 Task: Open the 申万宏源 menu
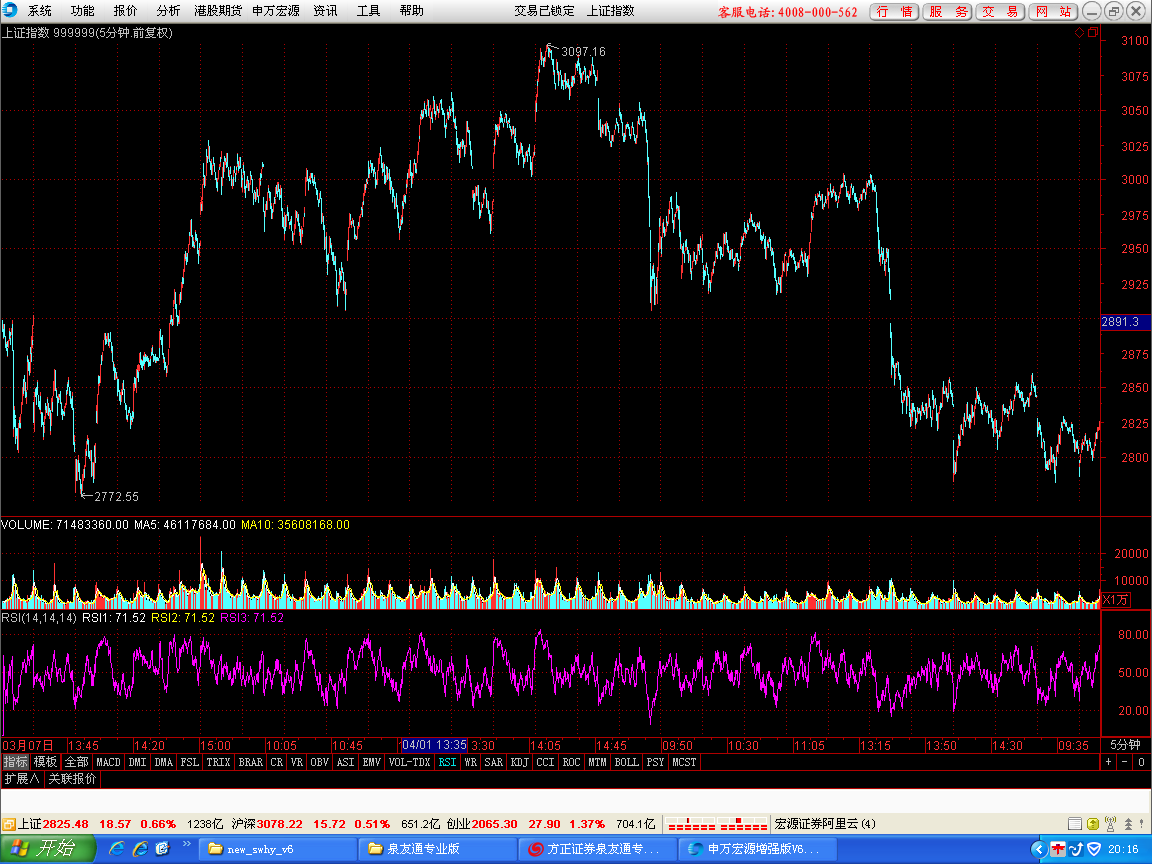[276, 11]
